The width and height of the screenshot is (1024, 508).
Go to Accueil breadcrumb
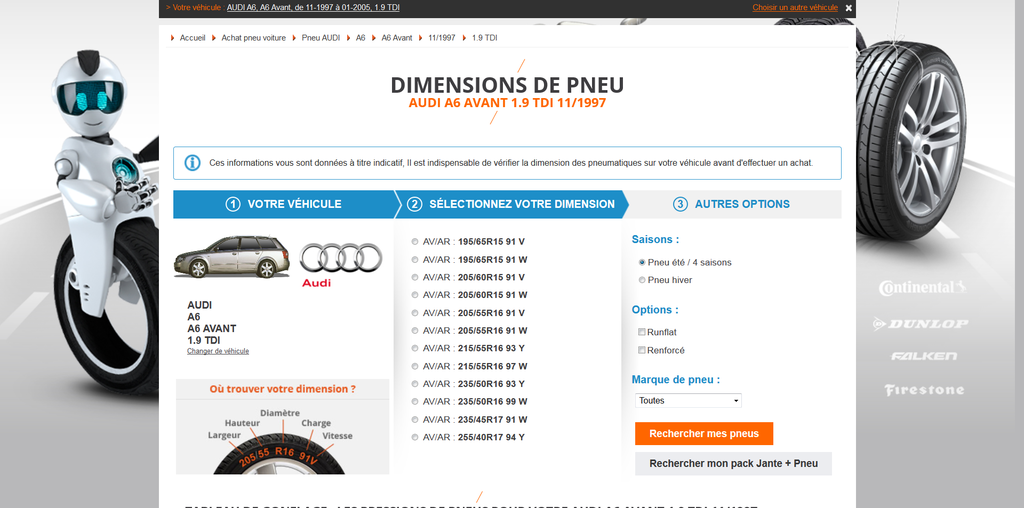(x=193, y=38)
